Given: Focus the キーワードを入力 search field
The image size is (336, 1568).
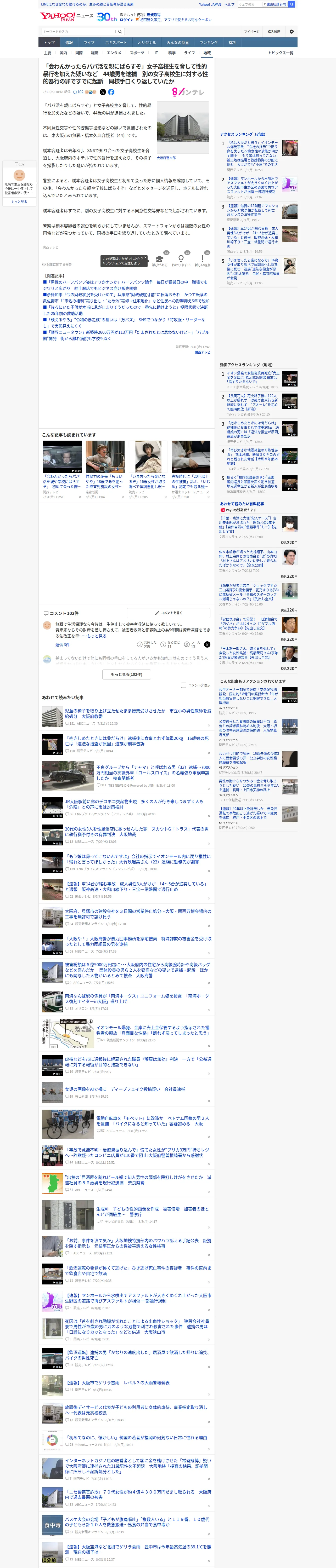Looking at the screenshot, I should click(x=79, y=32).
